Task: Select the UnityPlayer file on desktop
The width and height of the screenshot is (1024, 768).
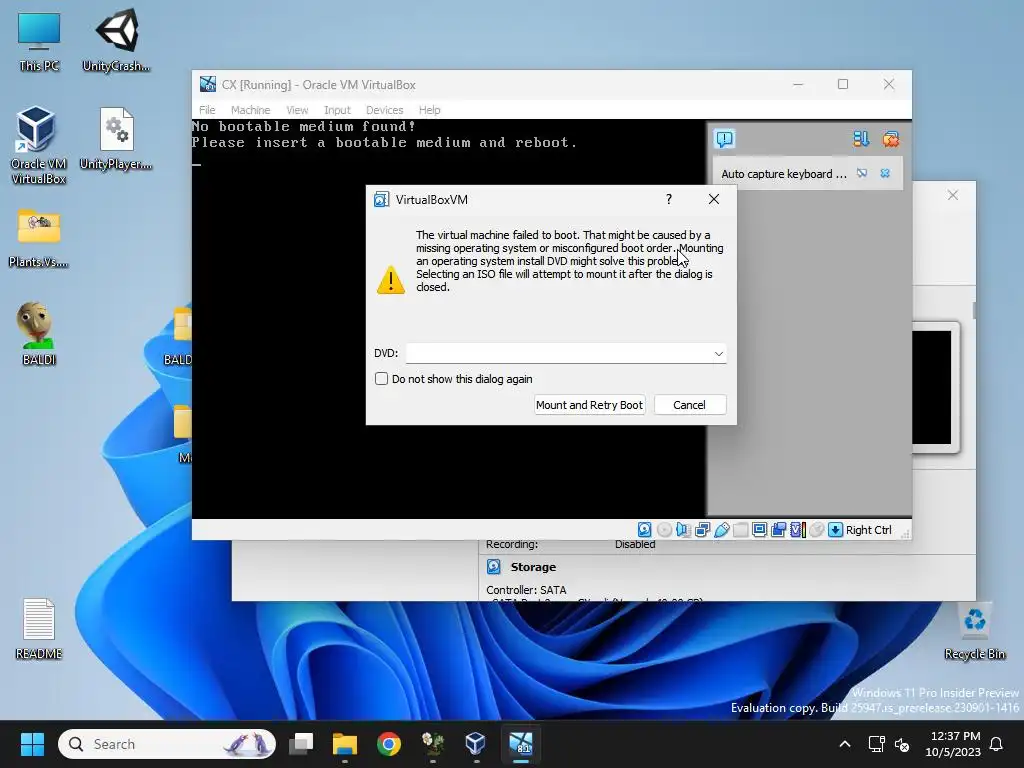Action: click(116, 139)
